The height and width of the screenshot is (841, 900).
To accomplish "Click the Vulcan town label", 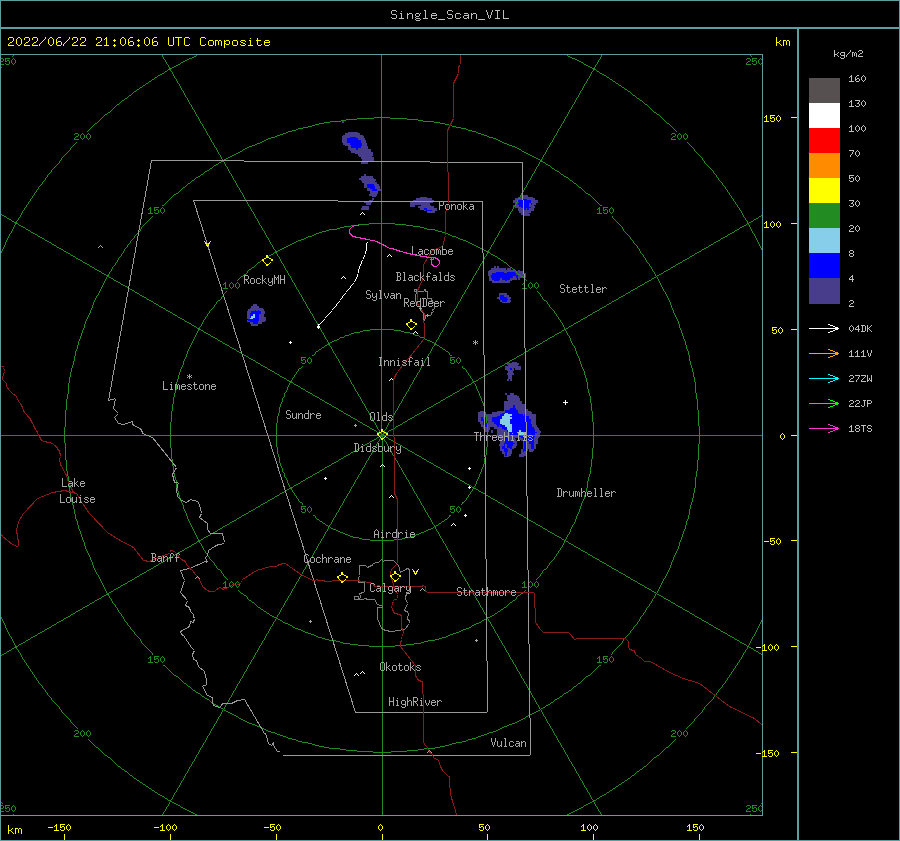I will (508, 743).
